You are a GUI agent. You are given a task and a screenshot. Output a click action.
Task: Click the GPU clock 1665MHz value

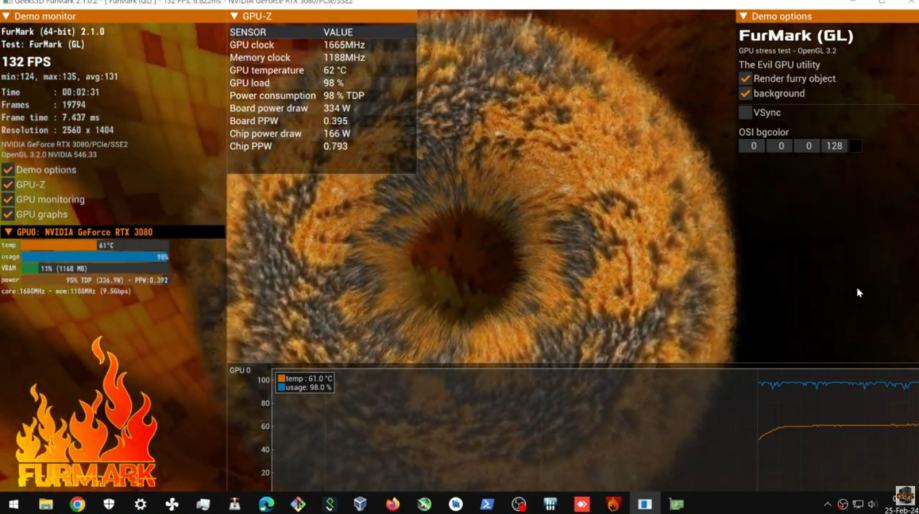pyautogui.click(x=344, y=45)
